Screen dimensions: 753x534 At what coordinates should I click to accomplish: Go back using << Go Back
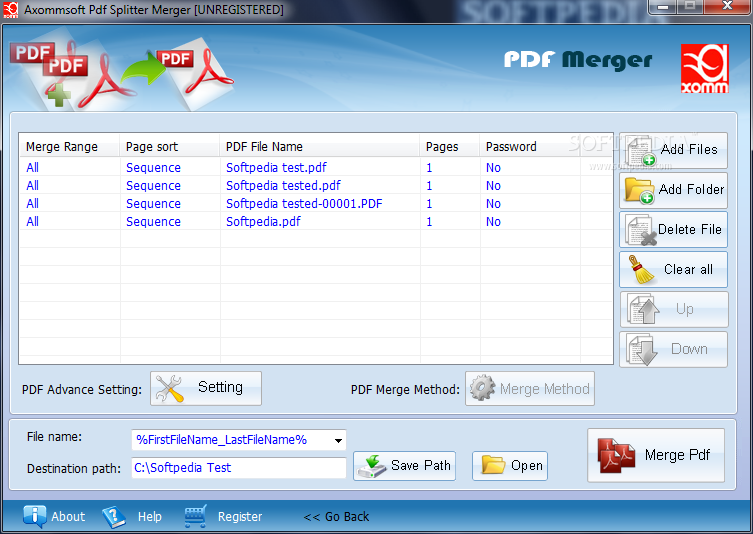336,517
